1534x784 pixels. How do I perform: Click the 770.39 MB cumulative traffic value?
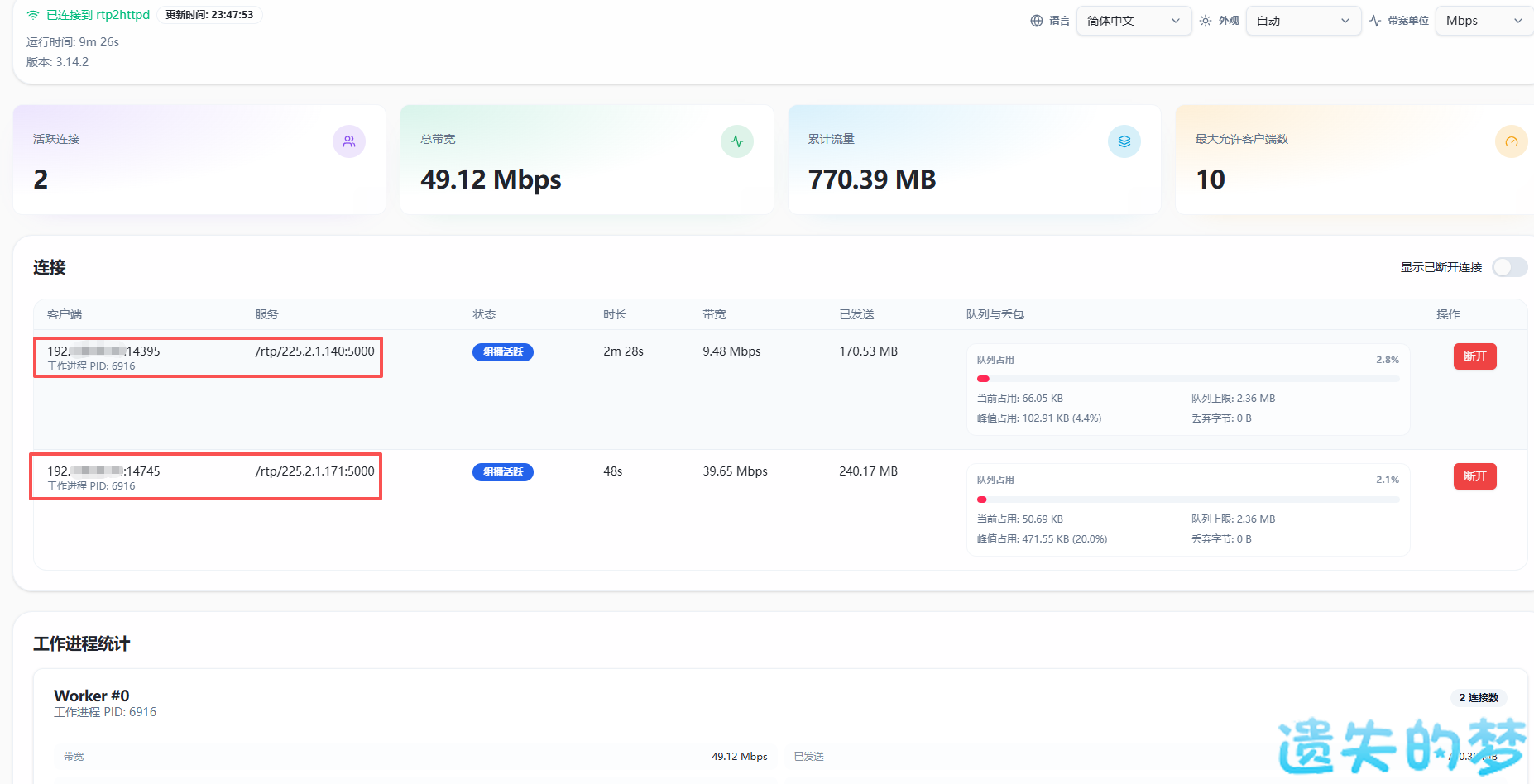[x=872, y=179]
